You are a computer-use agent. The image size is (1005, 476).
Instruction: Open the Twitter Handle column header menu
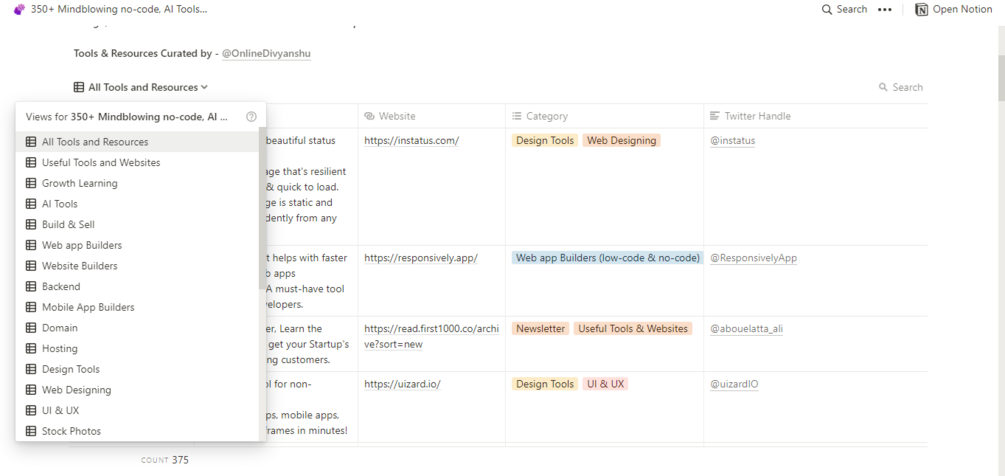pos(750,117)
